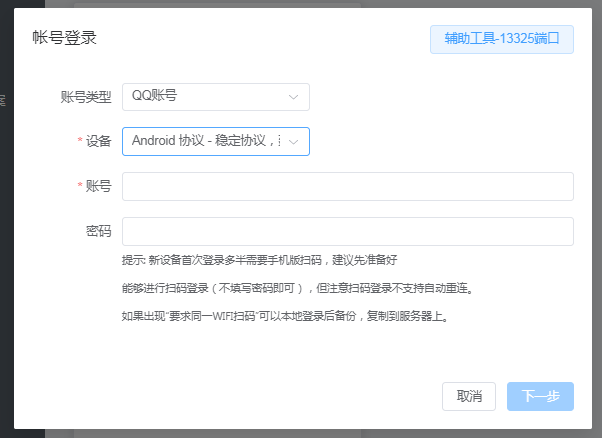Screen dimensions: 602x438
Task: Click the hint line about 新设备首次登录
Action: click(x=260, y=260)
